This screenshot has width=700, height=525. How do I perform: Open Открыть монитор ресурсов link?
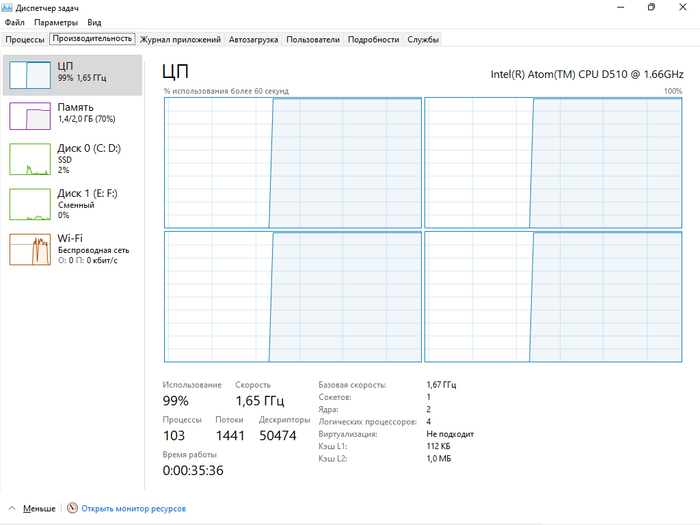pyautogui.click(x=133, y=508)
